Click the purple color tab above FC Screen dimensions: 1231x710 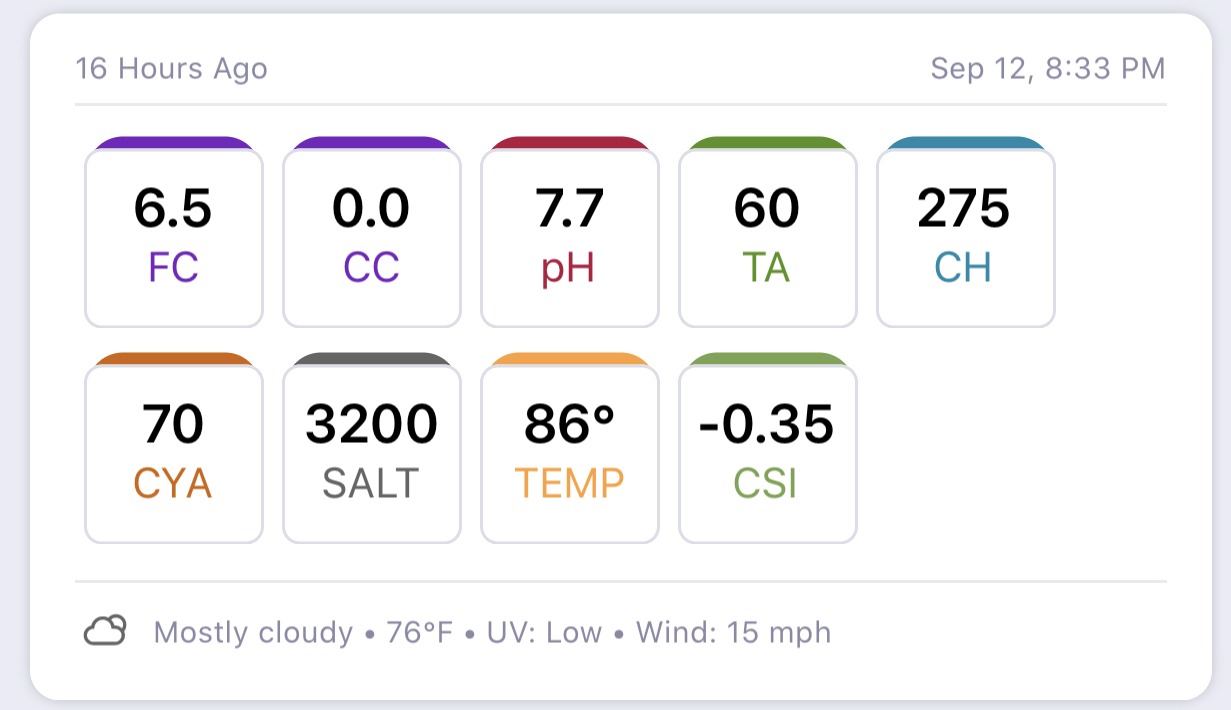pos(174,142)
